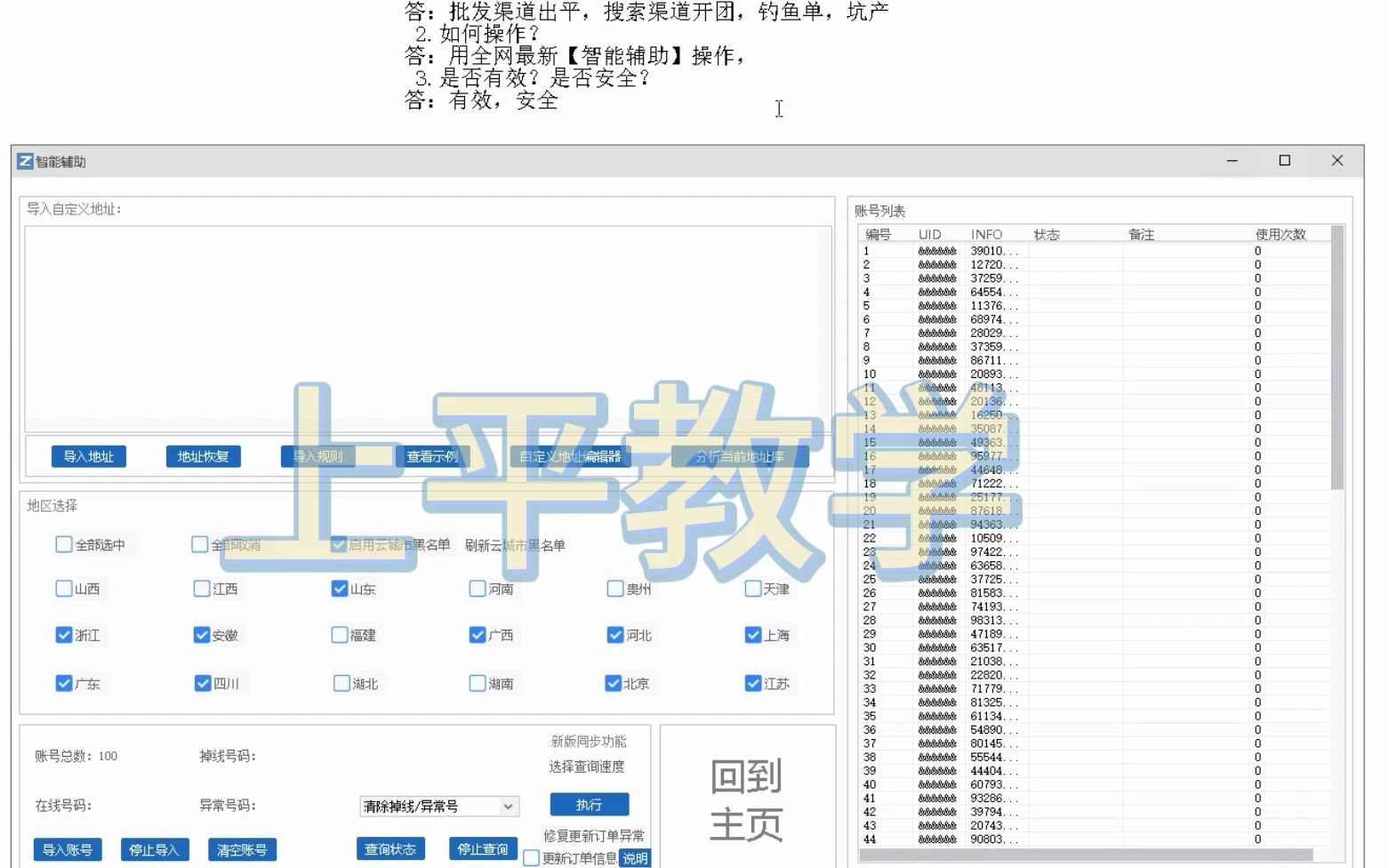Maximize the 智能辅助 window
Screen dimensions: 1389x868
pyautogui.click(x=1284, y=161)
